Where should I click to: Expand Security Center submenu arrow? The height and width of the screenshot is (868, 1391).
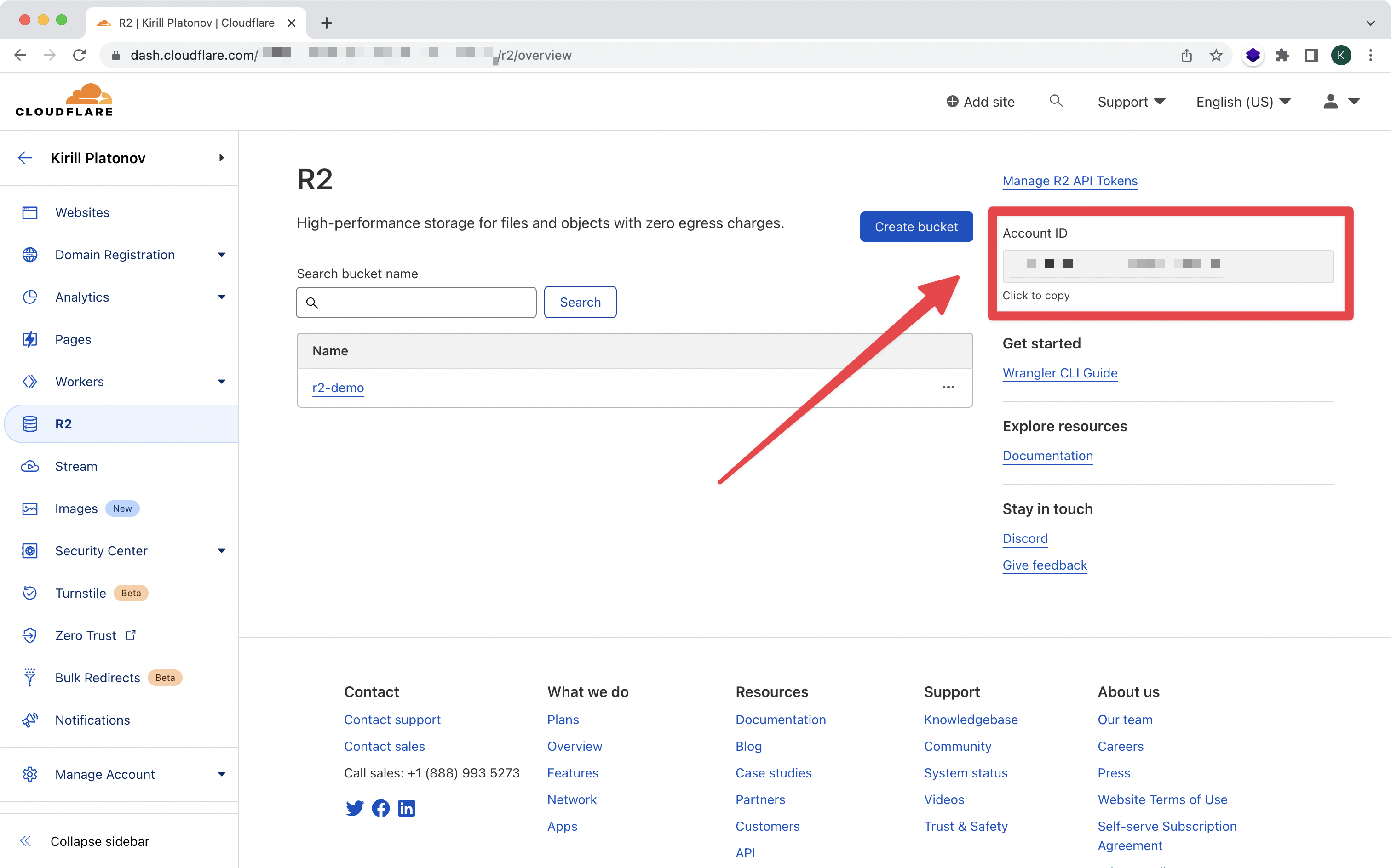[222, 550]
